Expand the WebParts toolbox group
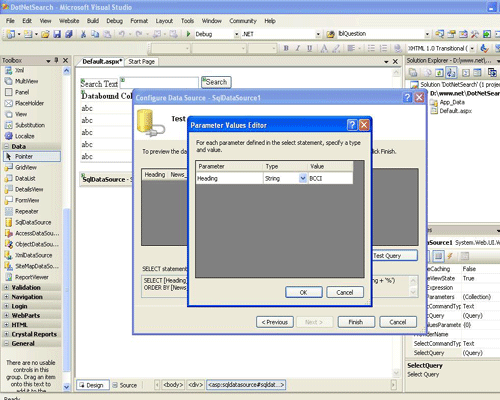Viewport: 500px width, 400px height. point(6,315)
